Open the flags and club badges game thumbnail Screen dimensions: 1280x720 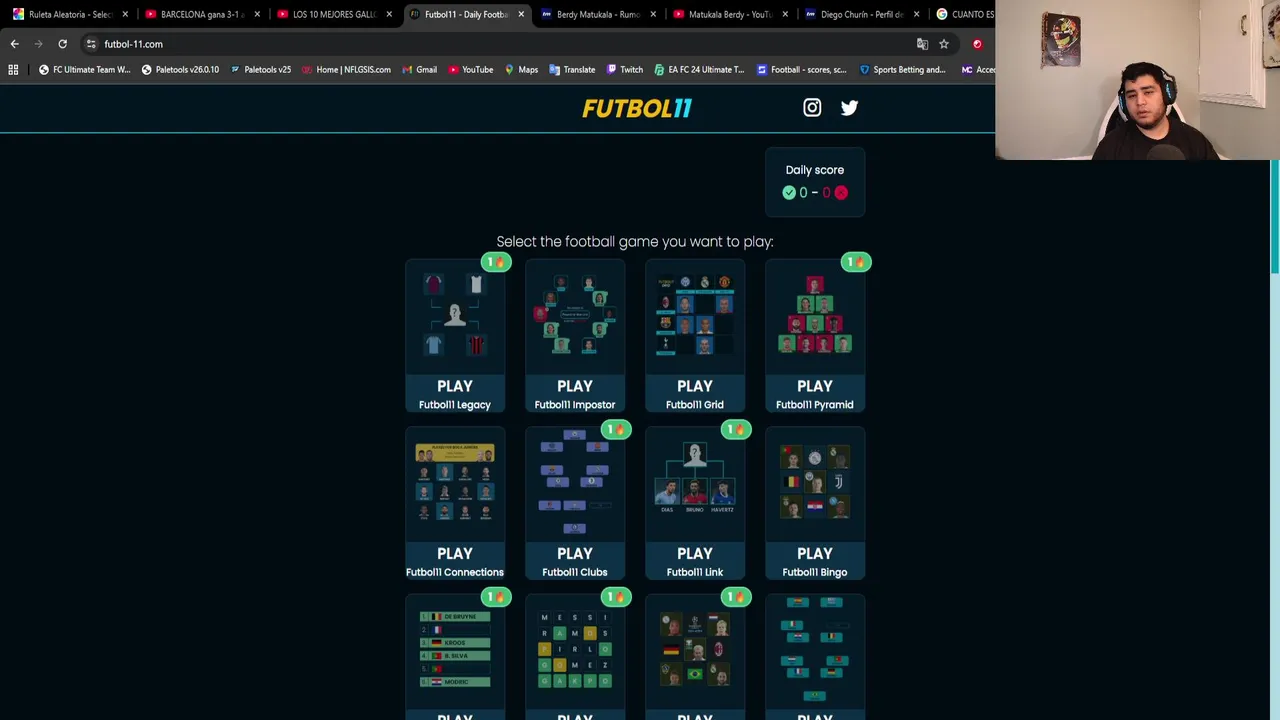pyautogui.click(x=695, y=650)
